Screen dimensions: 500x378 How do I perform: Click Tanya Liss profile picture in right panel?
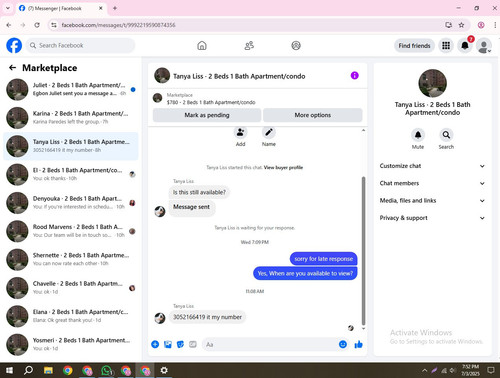(432, 83)
